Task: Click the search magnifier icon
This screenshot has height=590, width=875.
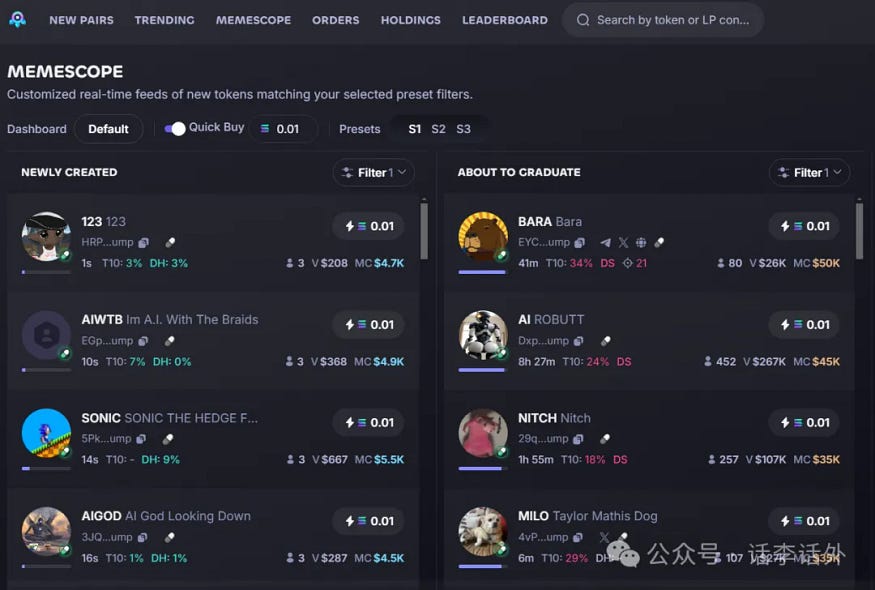Action: (583, 20)
